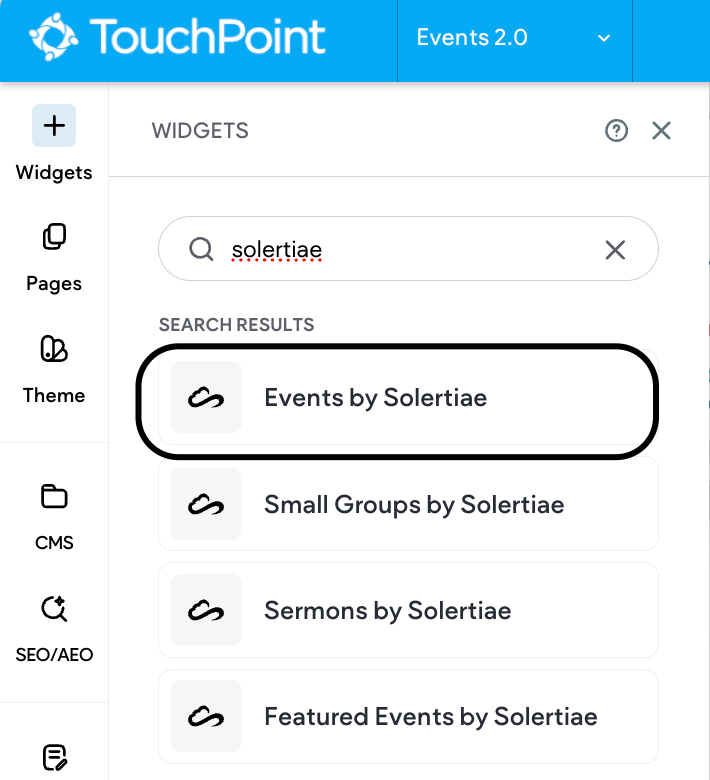Click the Sermons by Solertiae widget icon
This screenshot has width=710, height=780.
(206, 610)
